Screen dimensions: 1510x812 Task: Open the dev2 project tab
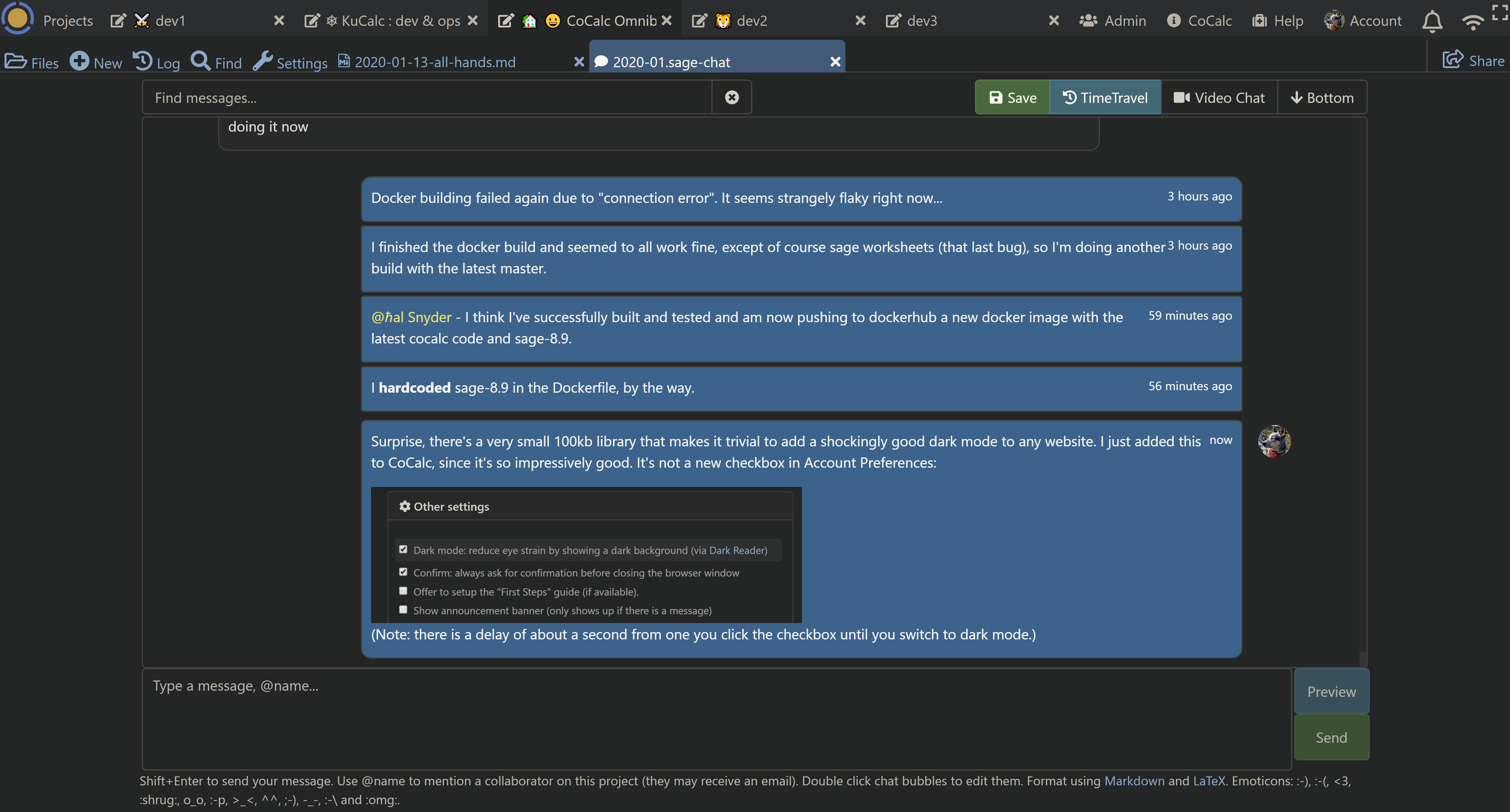[752, 21]
